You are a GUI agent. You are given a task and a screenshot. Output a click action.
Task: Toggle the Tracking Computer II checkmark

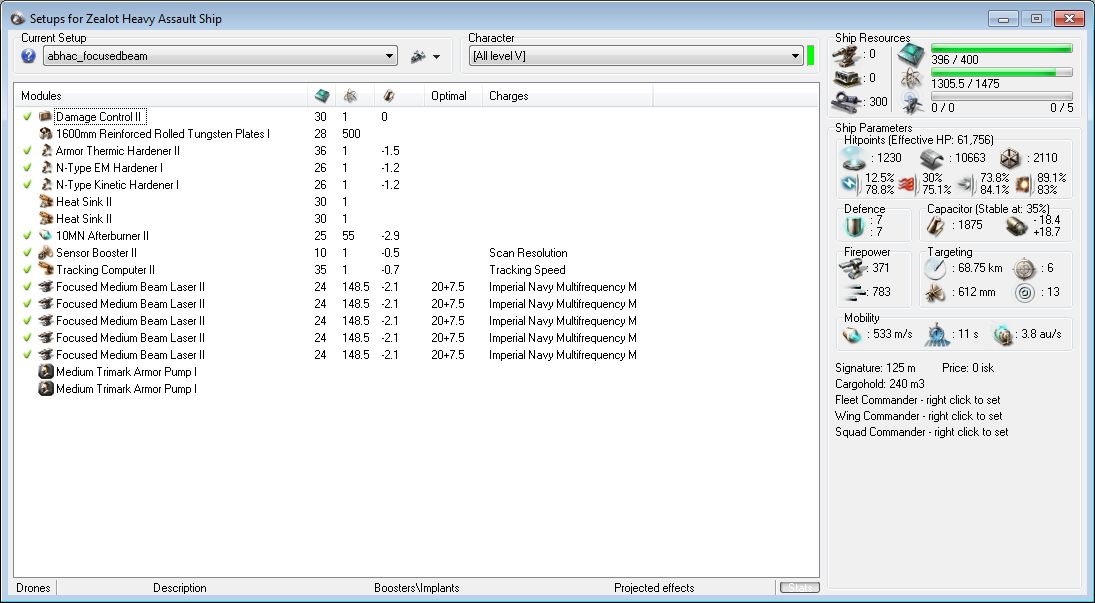[x=27, y=270]
